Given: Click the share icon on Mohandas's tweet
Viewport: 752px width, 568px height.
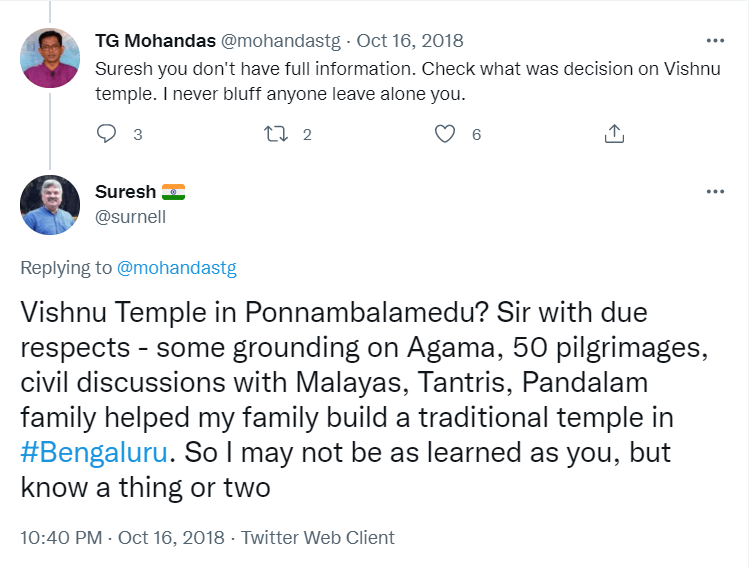Looking at the screenshot, I should click(615, 134).
